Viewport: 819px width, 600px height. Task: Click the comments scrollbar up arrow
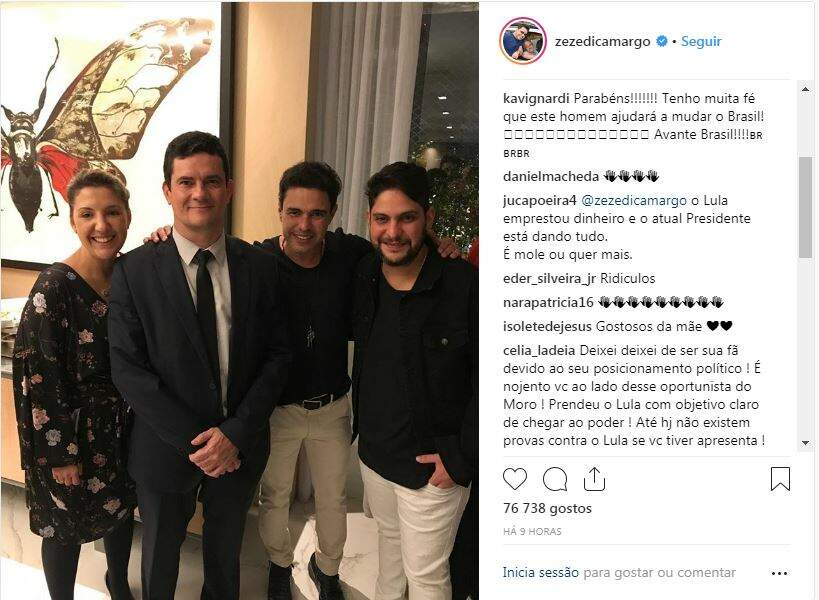click(805, 89)
